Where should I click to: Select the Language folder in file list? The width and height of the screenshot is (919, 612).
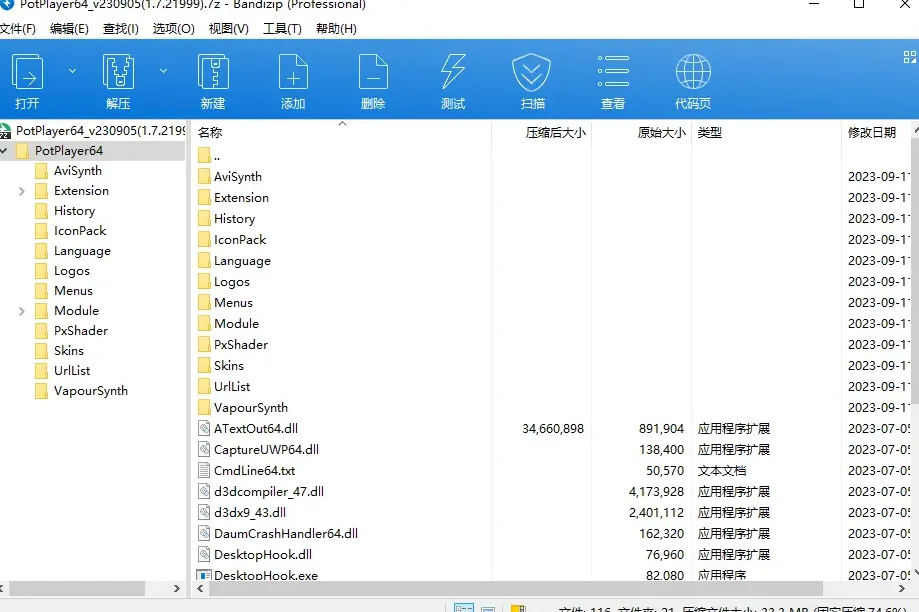(x=242, y=261)
